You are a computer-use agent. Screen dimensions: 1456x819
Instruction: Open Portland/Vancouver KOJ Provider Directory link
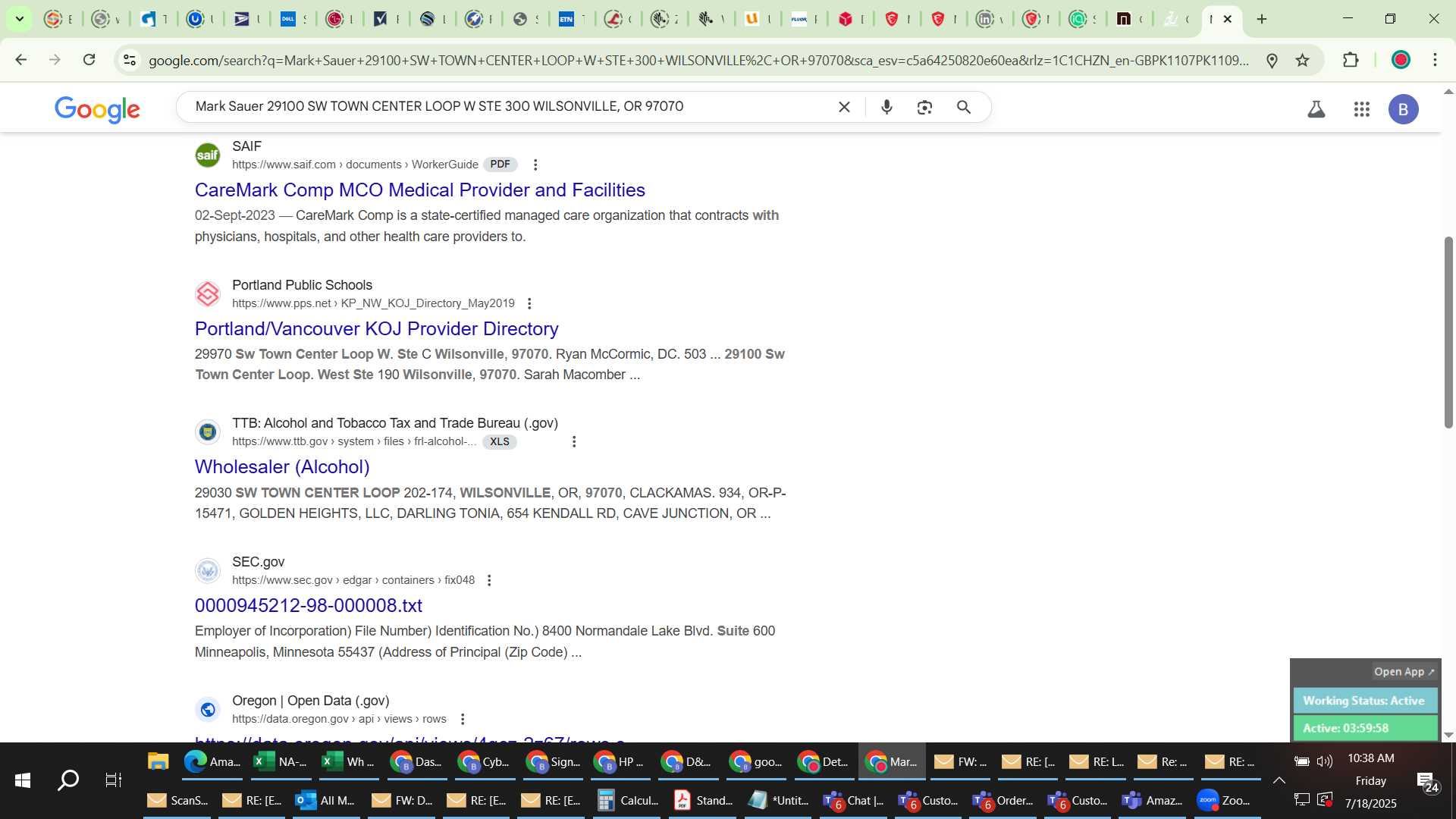click(x=376, y=328)
